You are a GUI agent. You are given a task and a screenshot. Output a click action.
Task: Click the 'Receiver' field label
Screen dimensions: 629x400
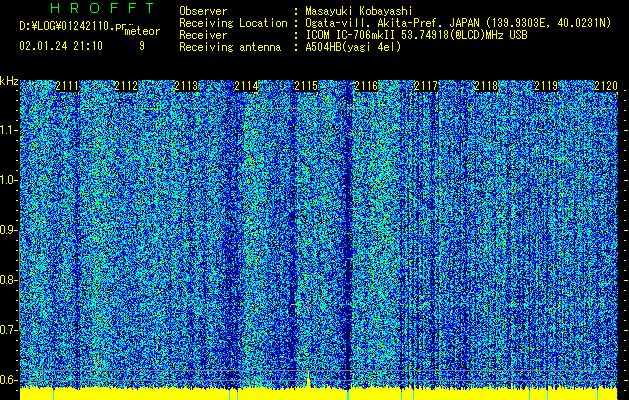203,35
